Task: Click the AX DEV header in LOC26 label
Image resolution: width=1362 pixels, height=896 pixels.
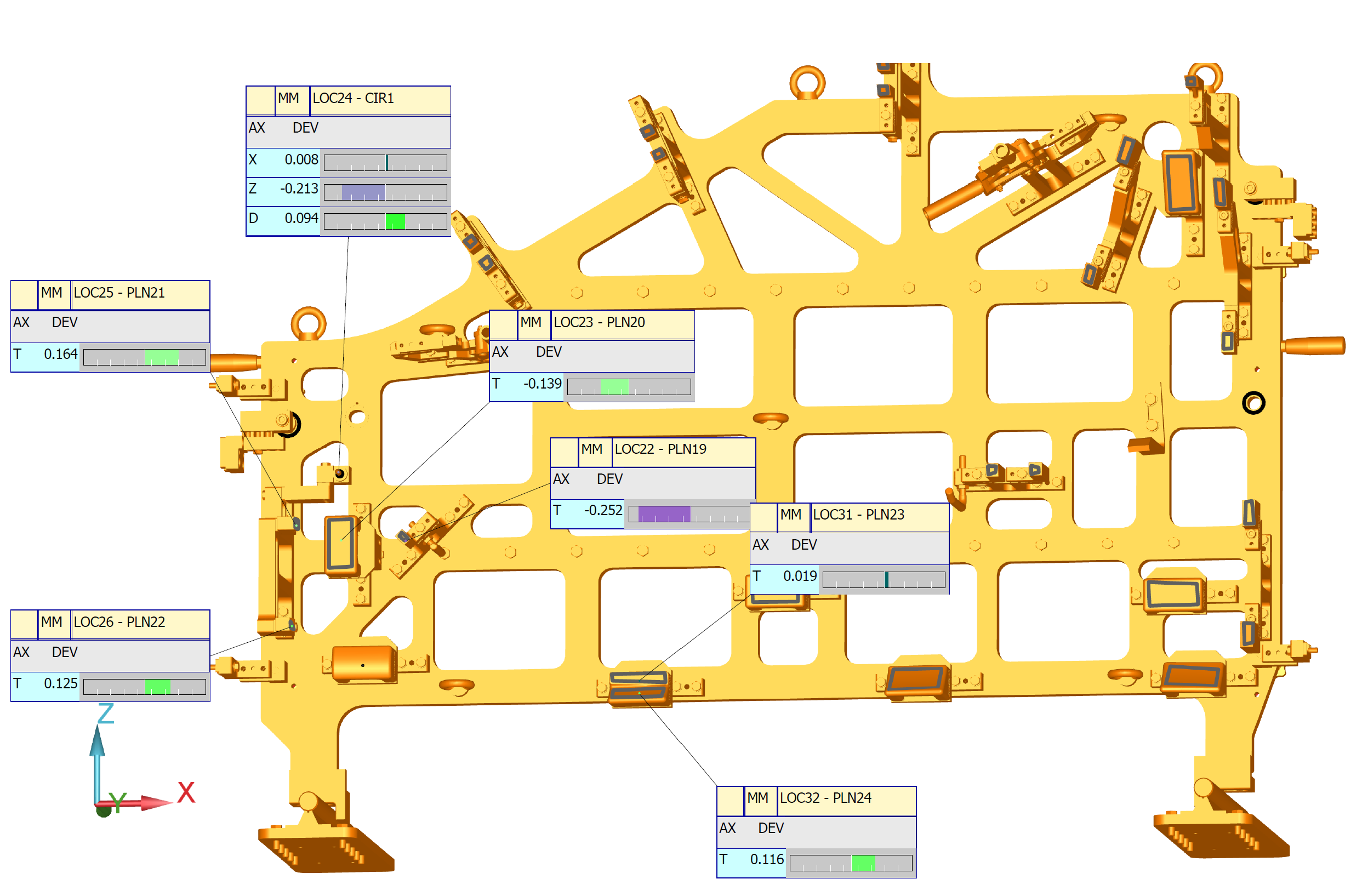Action: [x=110, y=657]
